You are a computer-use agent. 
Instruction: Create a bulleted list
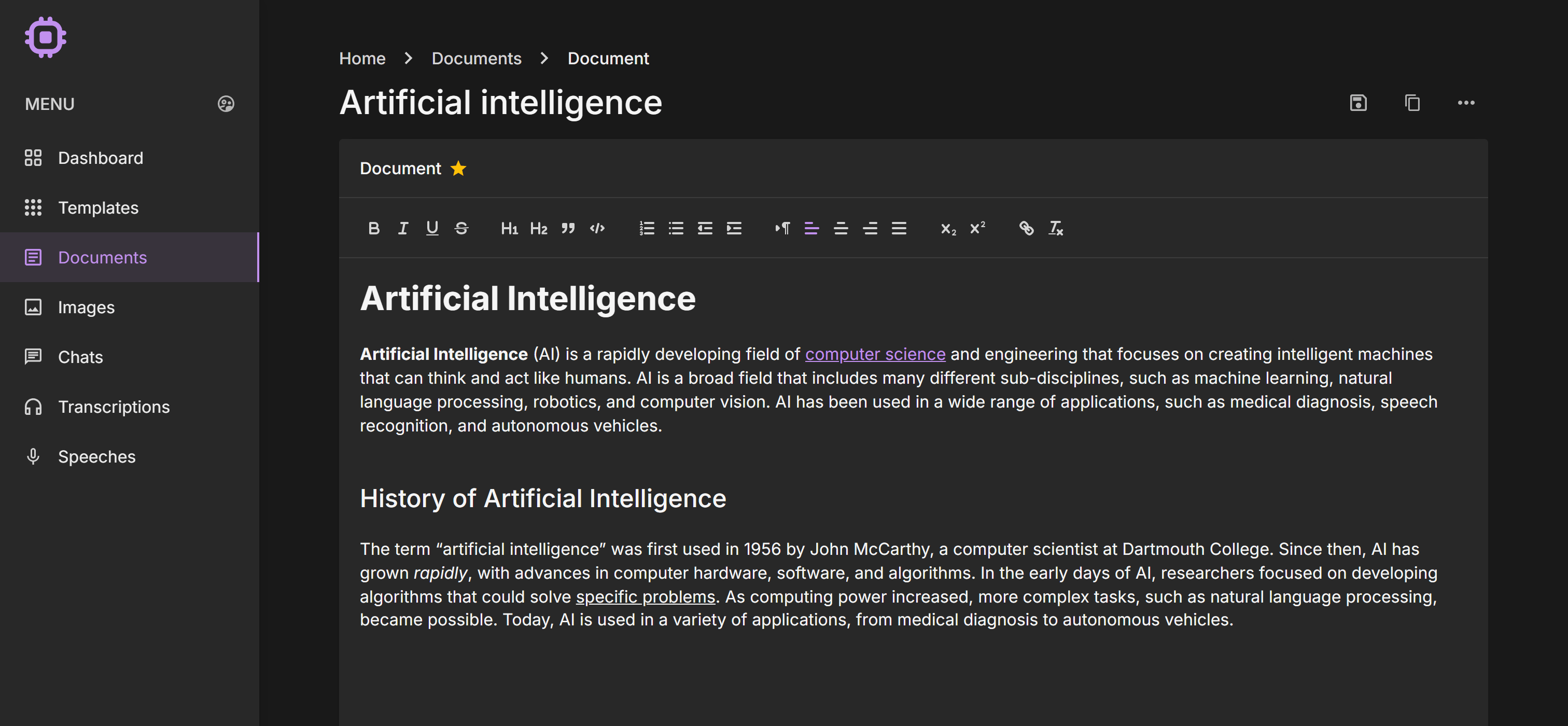click(x=676, y=228)
